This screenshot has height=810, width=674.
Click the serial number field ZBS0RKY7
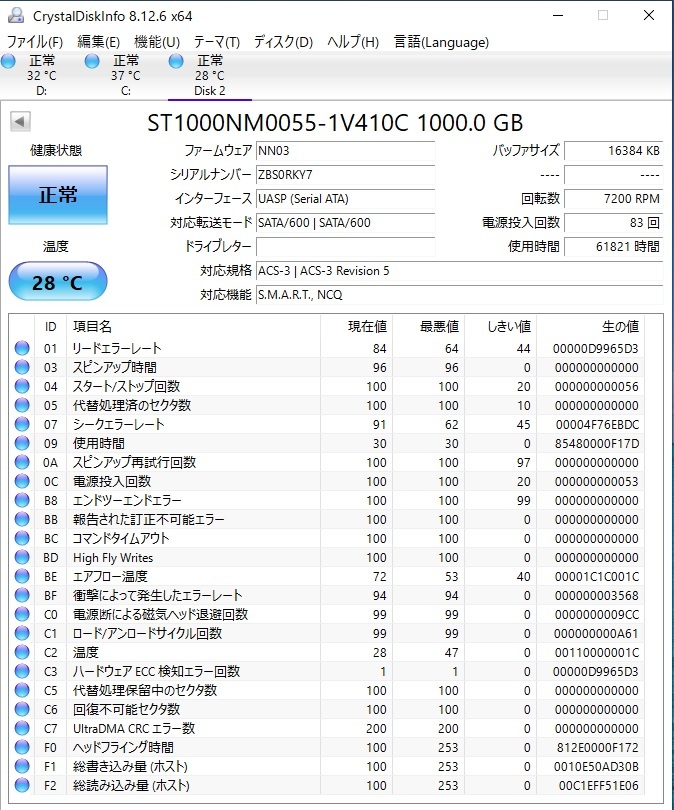tap(346, 175)
